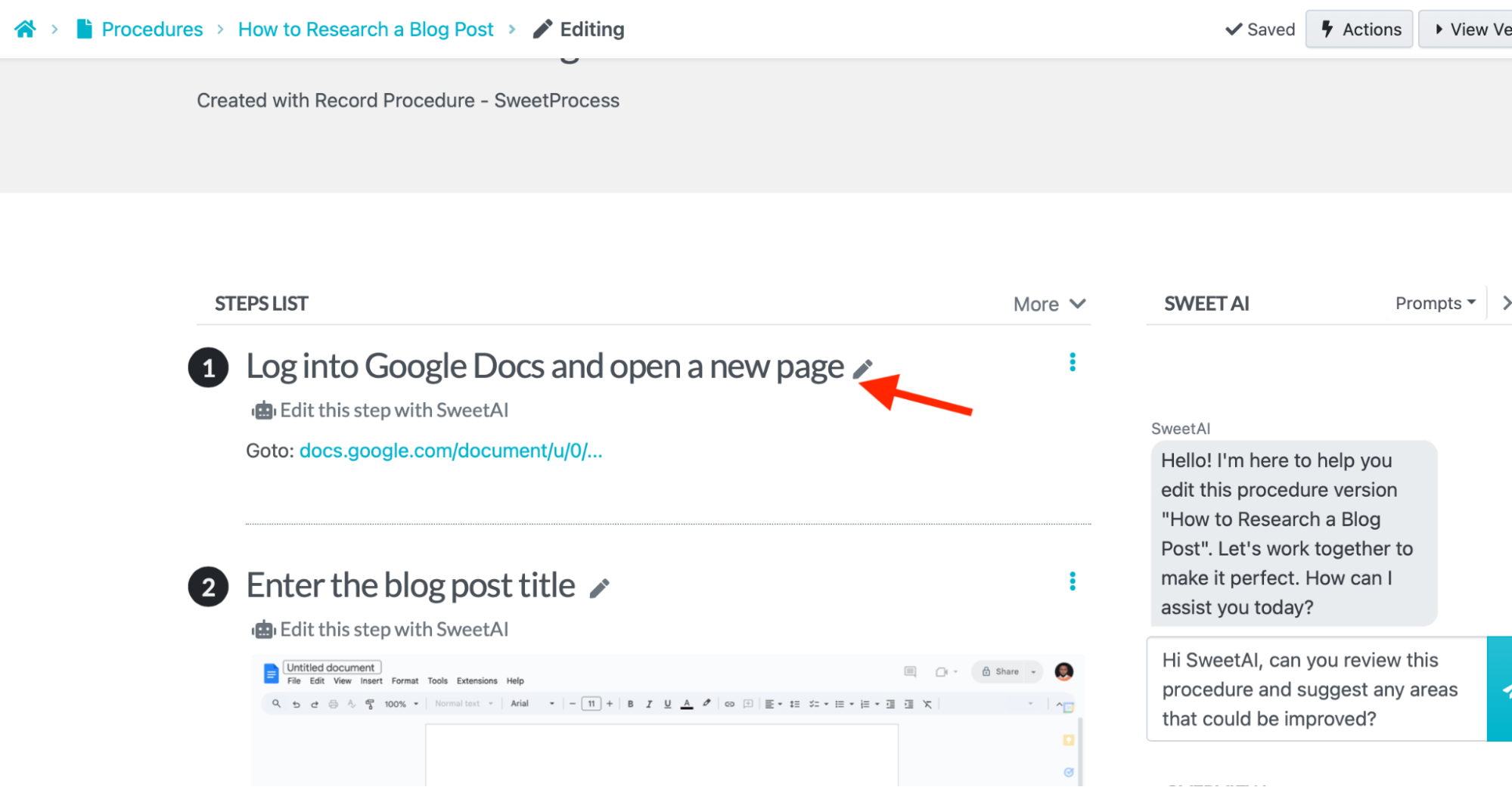Go to 'How to Research a Blog Post'

tap(365, 29)
